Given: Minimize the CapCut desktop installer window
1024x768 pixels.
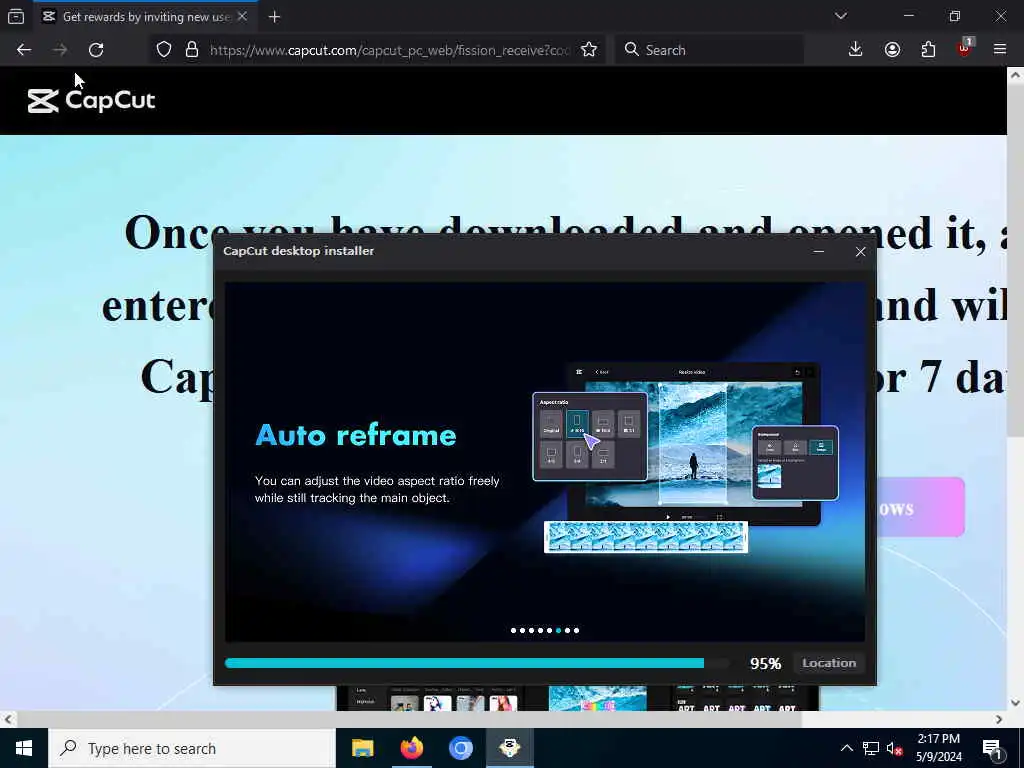Looking at the screenshot, I should point(819,251).
